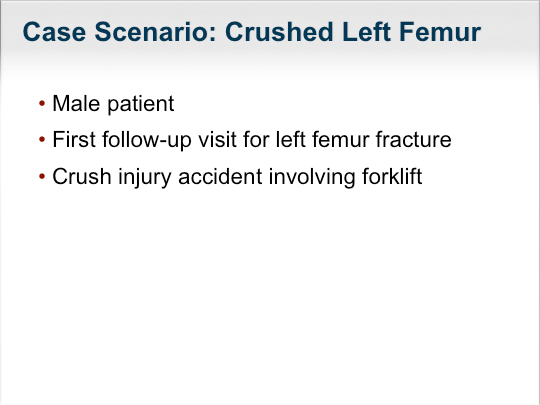Click the word 'patient' in the first bullet
This screenshot has height=405, width=540.
(141, 104)
